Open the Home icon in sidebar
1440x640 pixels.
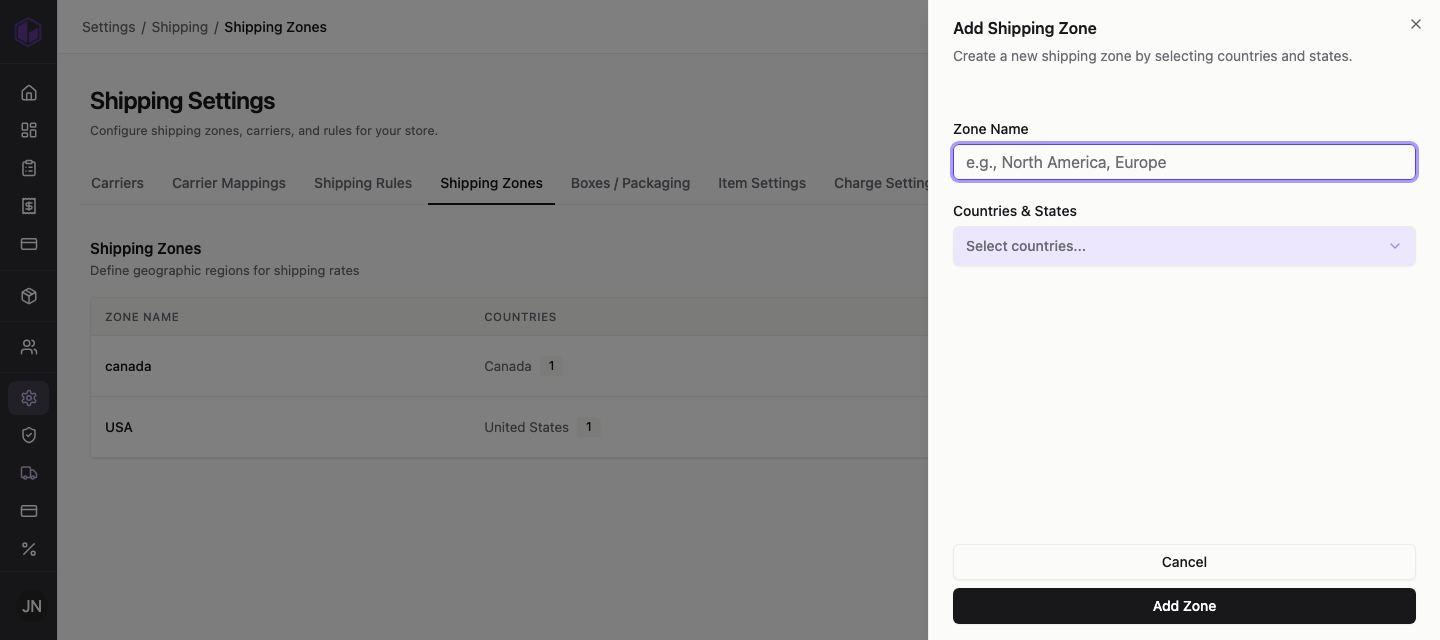coord(29,93)
